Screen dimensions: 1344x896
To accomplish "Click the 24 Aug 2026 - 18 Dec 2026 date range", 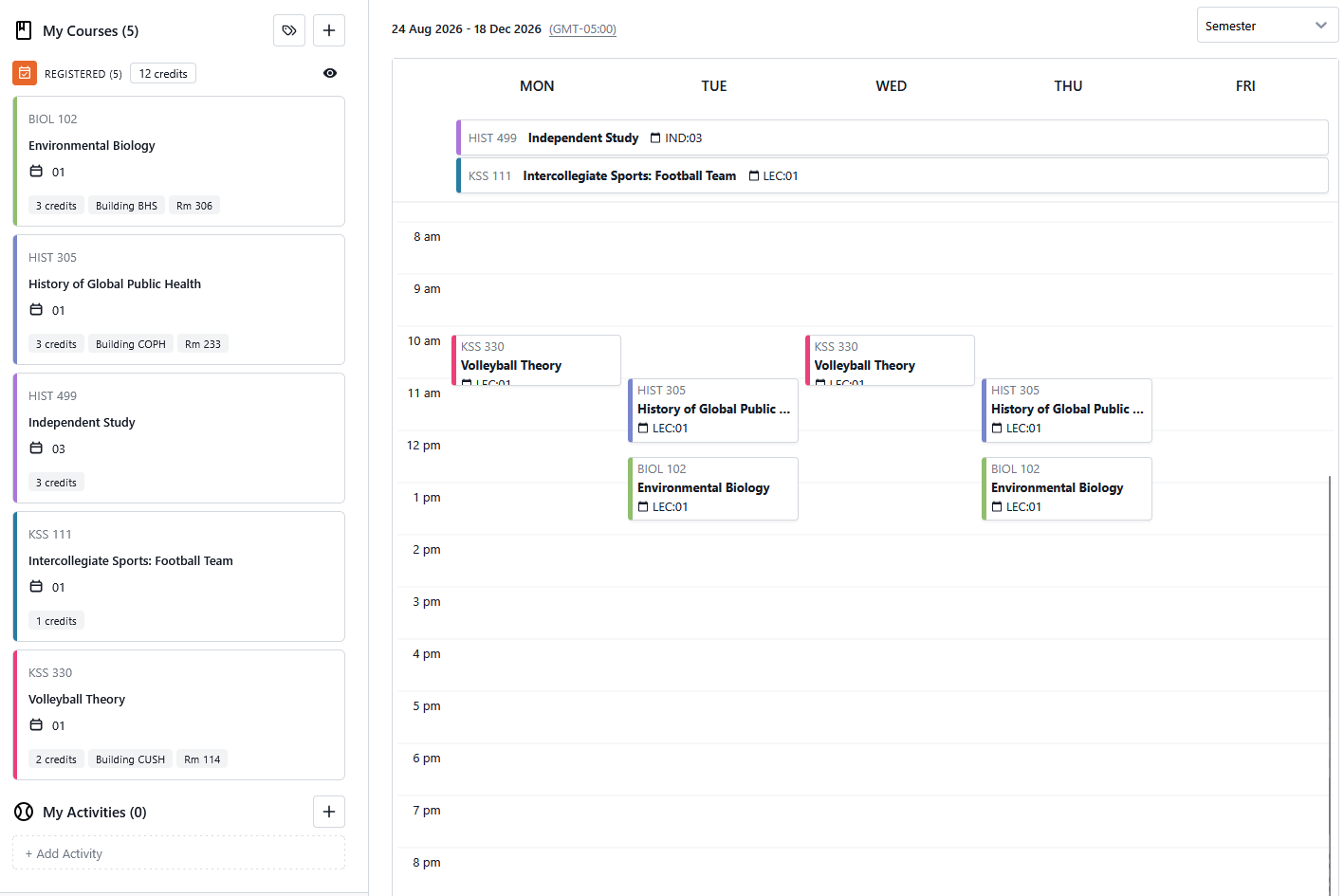I will 467,29.
